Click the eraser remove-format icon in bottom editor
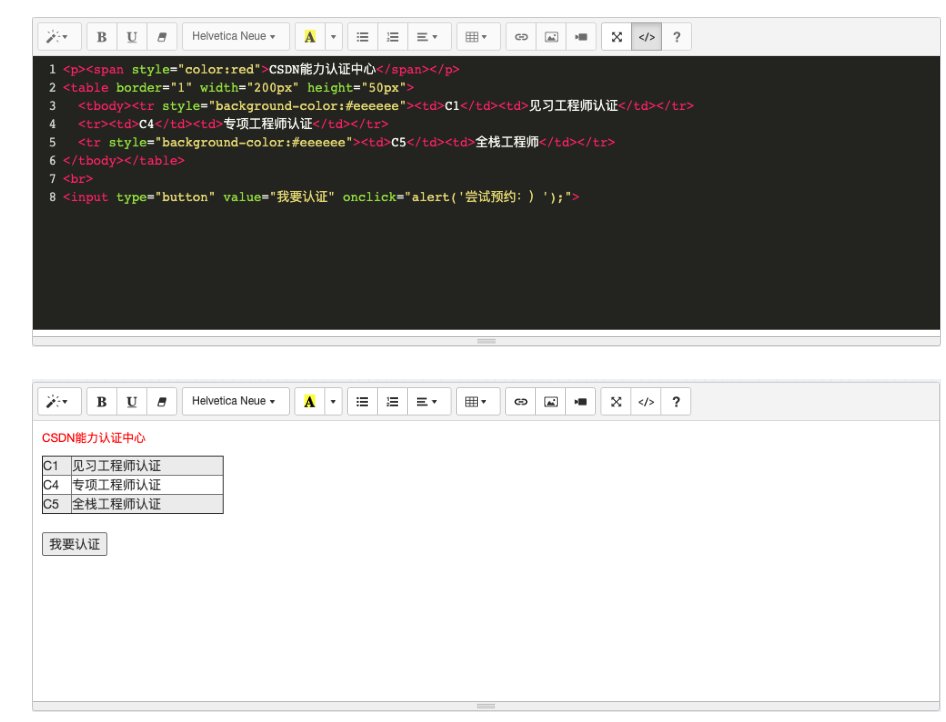Image resolution: width=946 pixels, height=722 pixels. click(162, 402)
